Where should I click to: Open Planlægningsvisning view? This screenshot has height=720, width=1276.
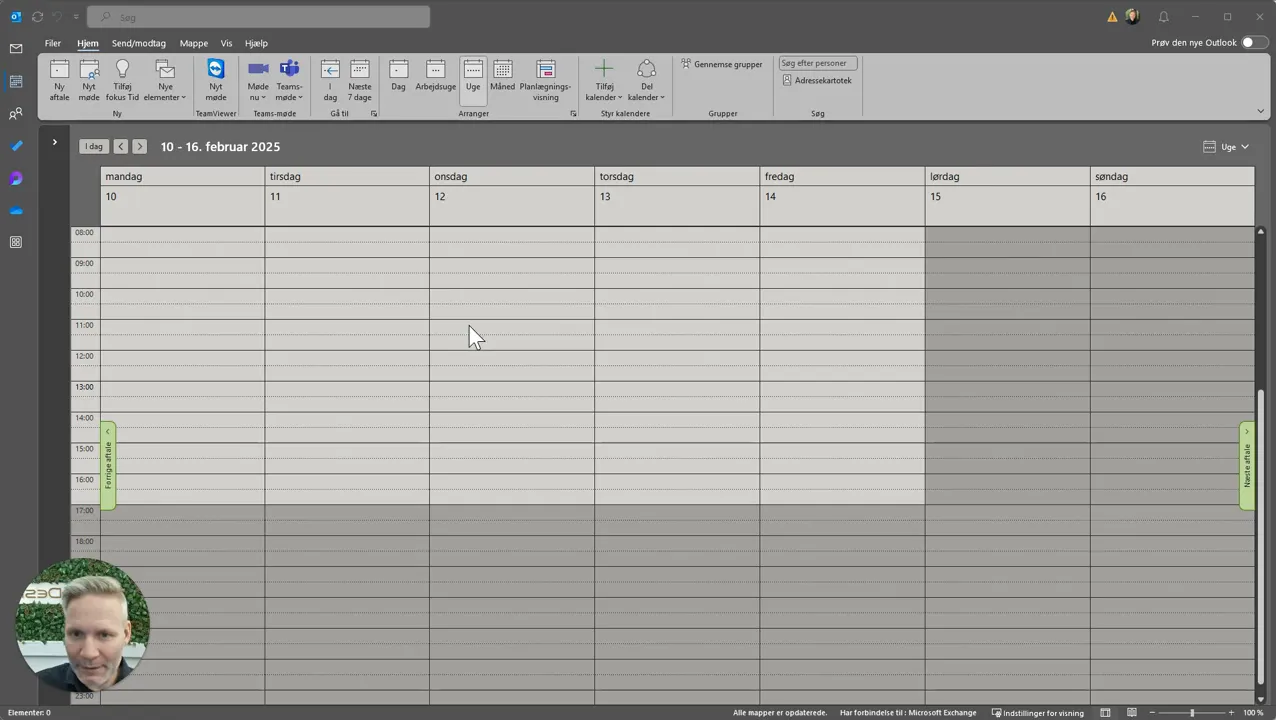click(545, 80)
